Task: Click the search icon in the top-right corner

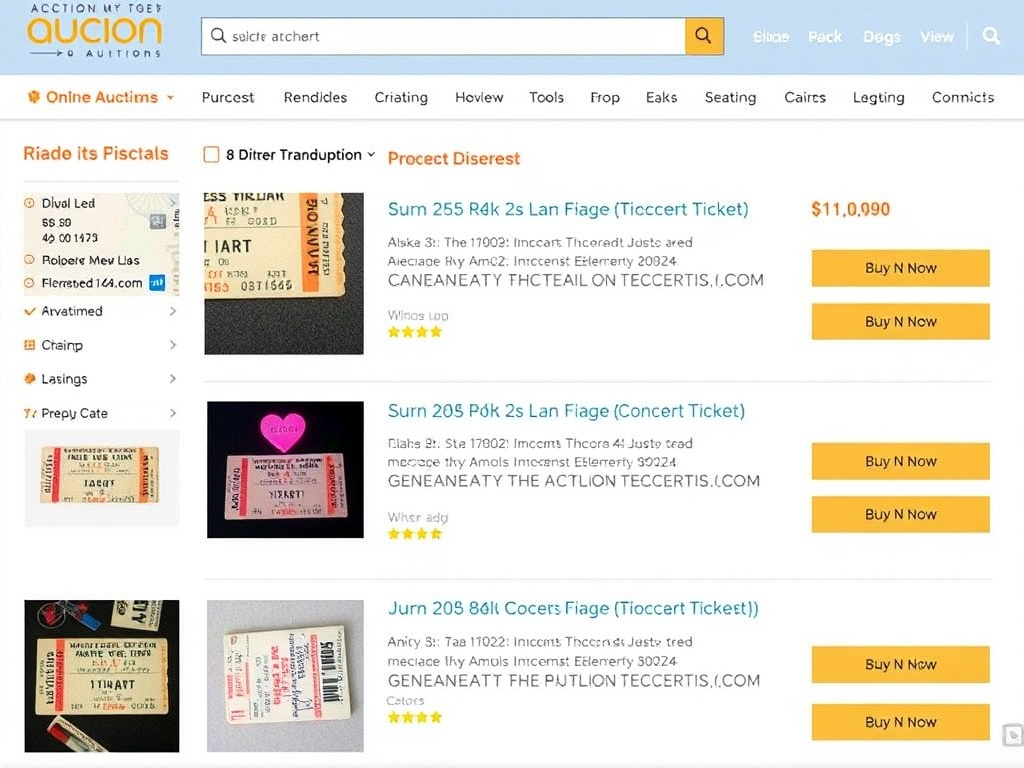Action: click(991, 36)
